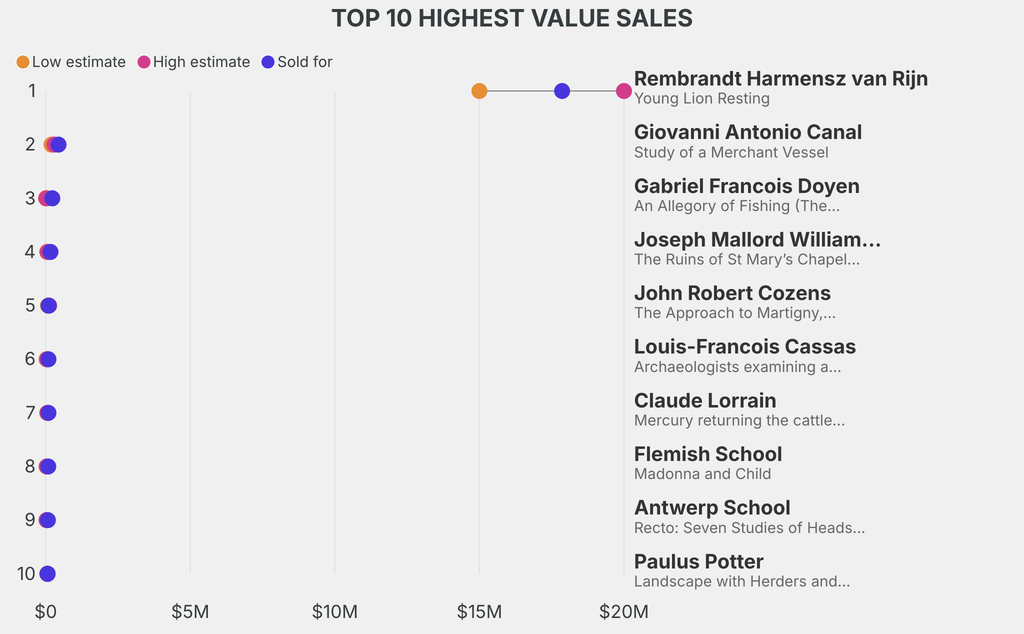Click the orange Low estimate legend dot
The height and width of the screenshot is (634, 1024).
click(23, 62)
